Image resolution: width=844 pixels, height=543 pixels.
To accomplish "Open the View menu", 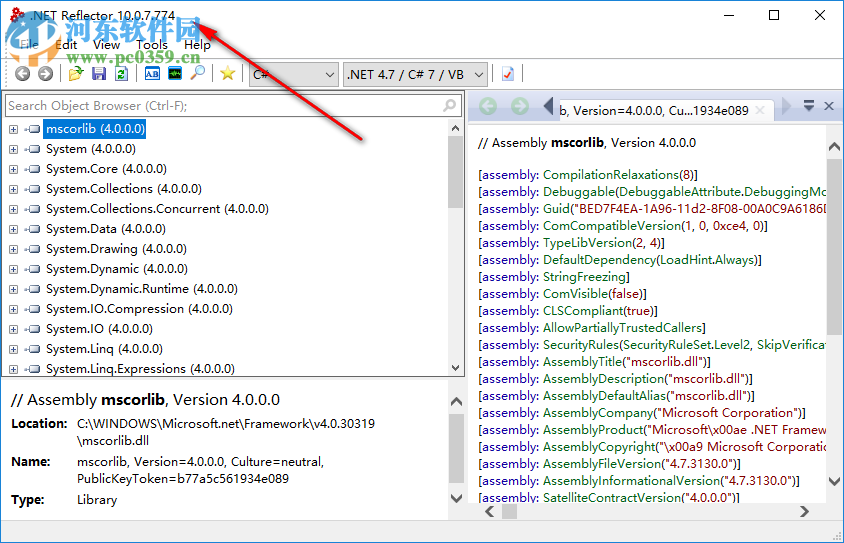I will [x=107, y=45].
